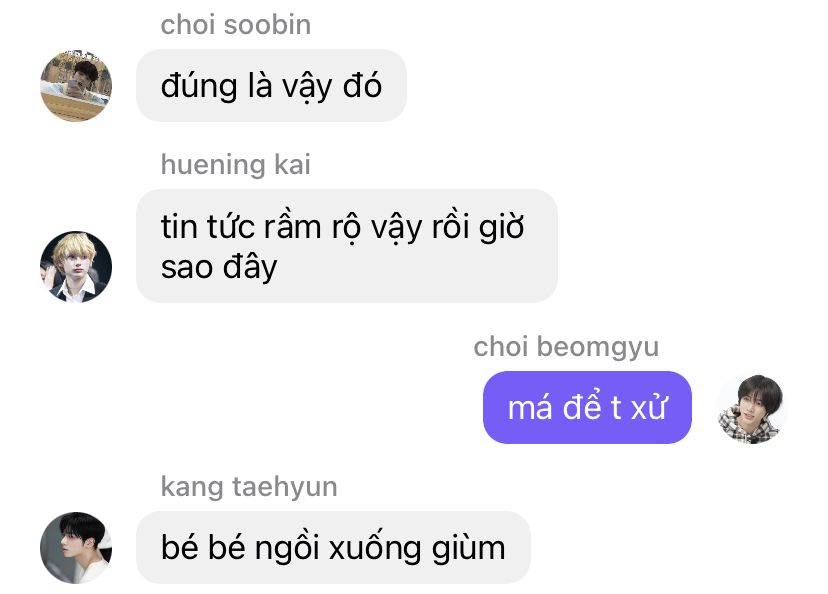Tap the word 'giùm' in taehyun's message
This screenshot has height=594, width=828.
click(x=468, y=549)
